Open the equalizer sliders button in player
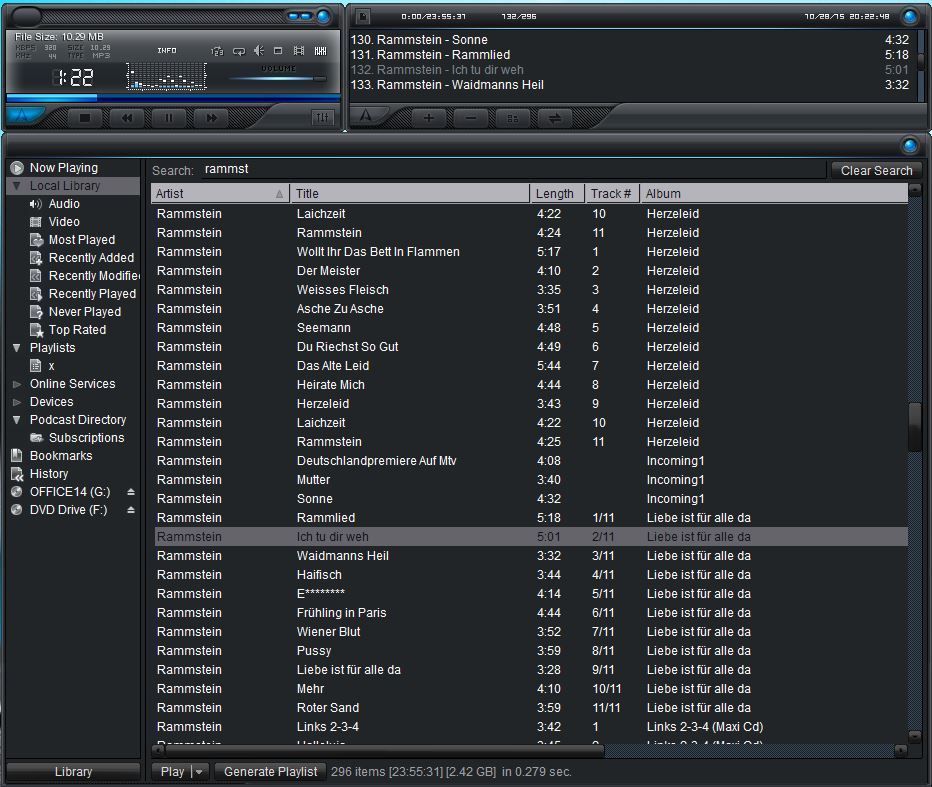The image size is (932, 787). [x=322, y=118]
